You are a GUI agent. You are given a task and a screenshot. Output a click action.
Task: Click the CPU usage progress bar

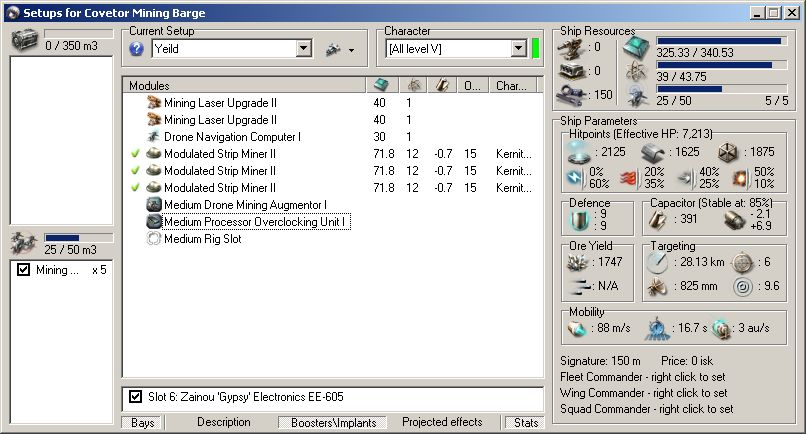click(722, 41)
